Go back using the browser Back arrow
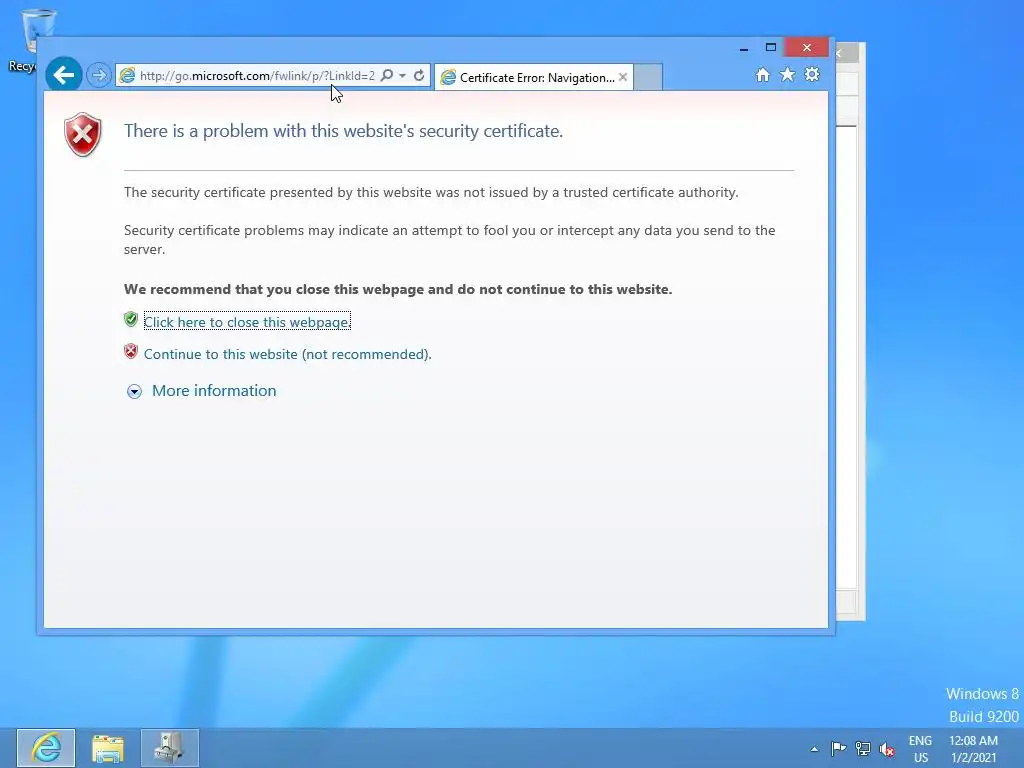Image resolution: width=1024 pixels, height=768 pixels. pos(63,75)
